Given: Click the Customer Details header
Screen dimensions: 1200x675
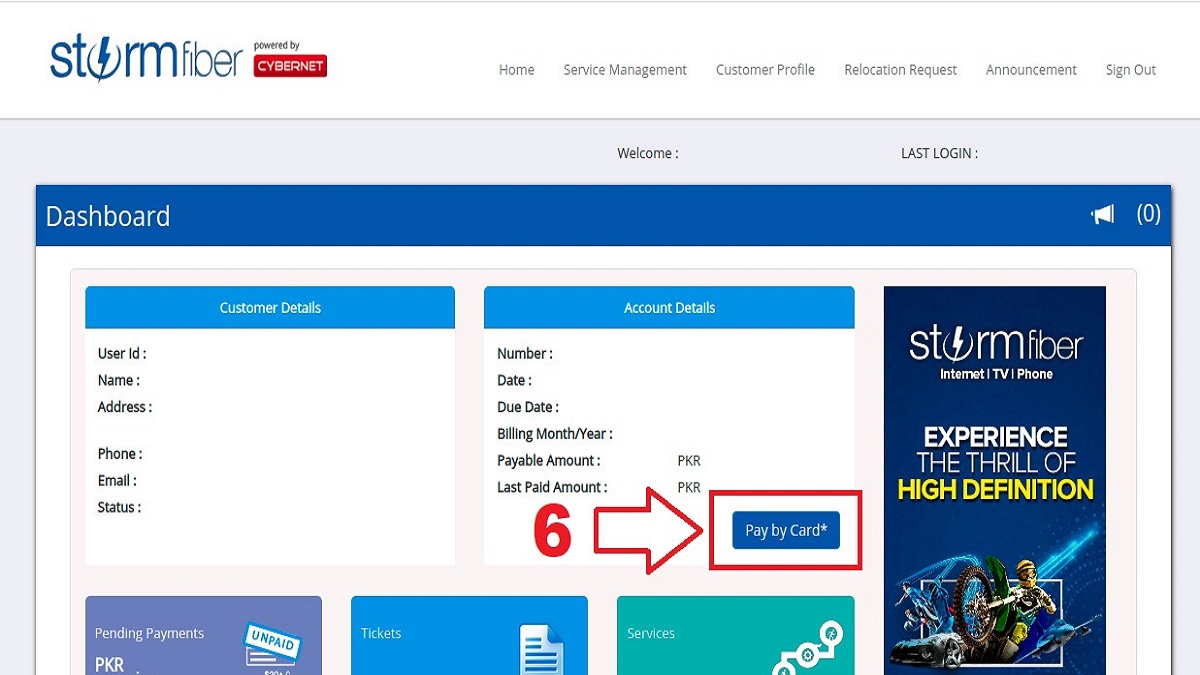Looking at the screenshot, I should (270, 308).
